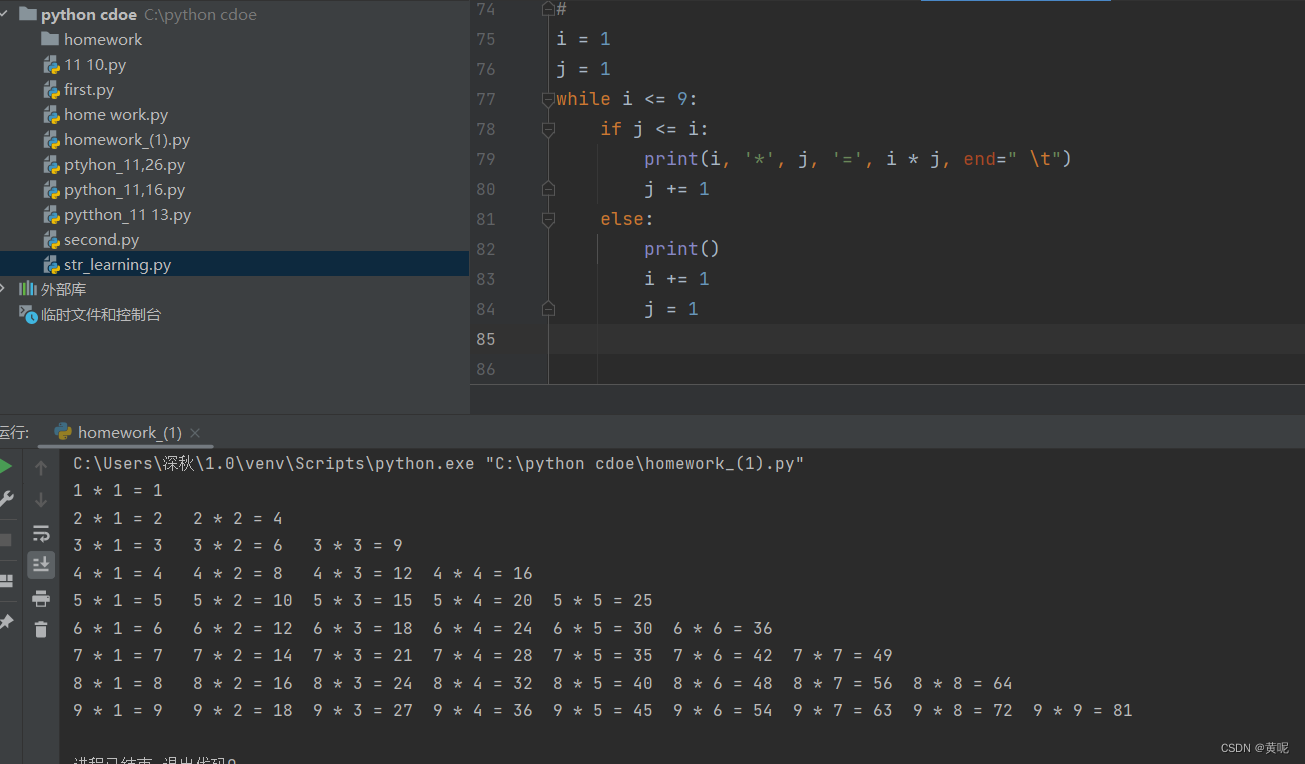
Task: Click the library bars icon beside 外部库
Action: click(28, 289)
